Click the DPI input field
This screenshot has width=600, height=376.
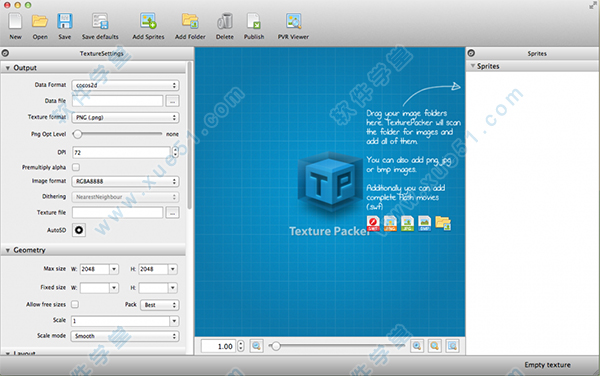(x=122, y=152)
